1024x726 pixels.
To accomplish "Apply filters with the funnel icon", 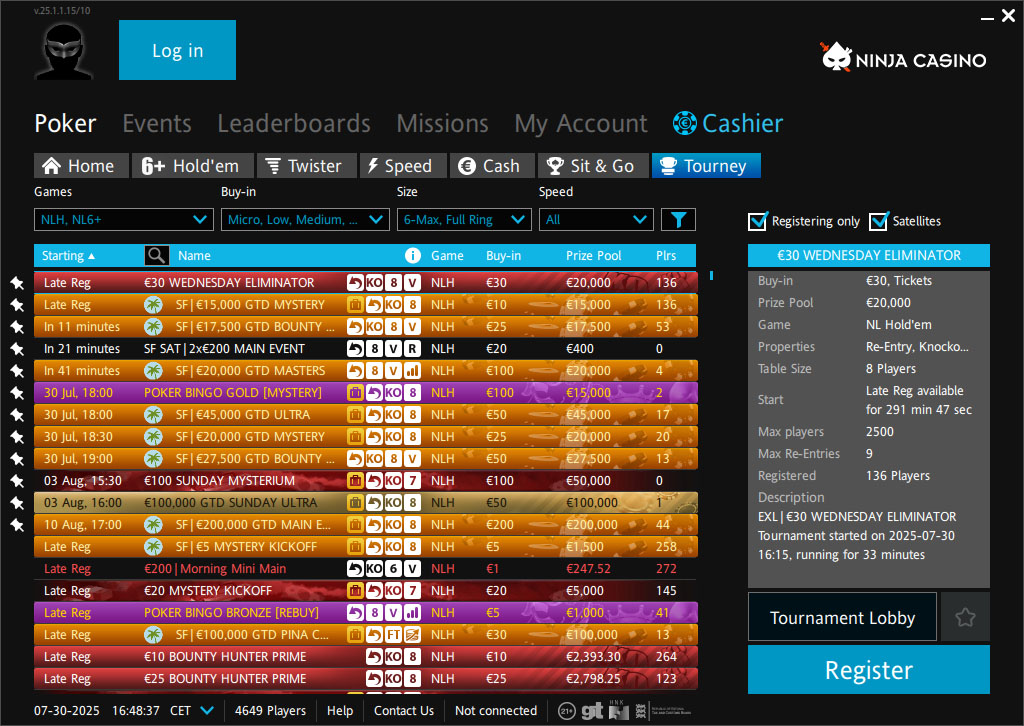I will click(678, 219).
